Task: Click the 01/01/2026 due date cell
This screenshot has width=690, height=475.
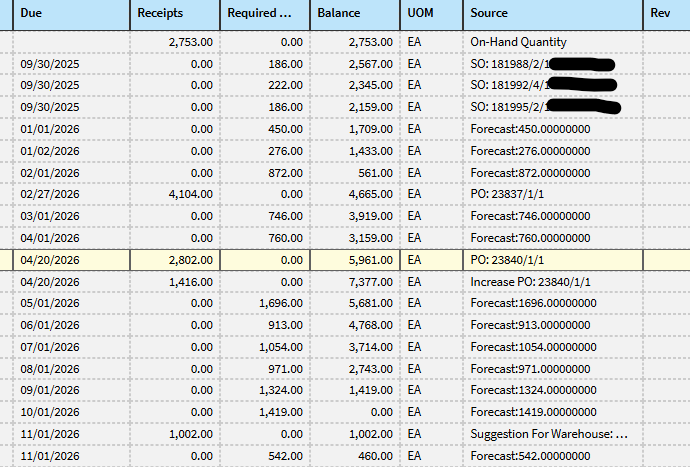Action: coord(72,129)
